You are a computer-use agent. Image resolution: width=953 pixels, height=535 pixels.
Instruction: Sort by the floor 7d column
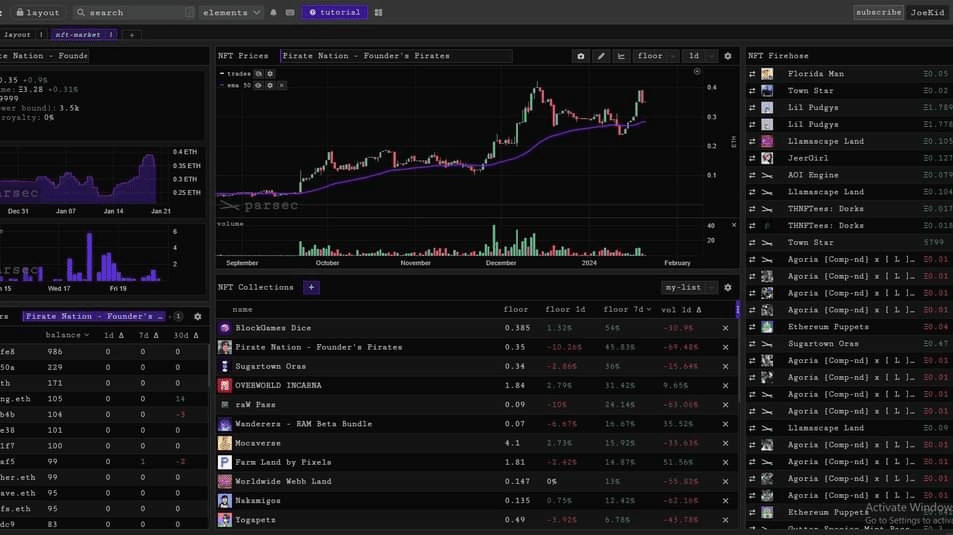point(627,309)
